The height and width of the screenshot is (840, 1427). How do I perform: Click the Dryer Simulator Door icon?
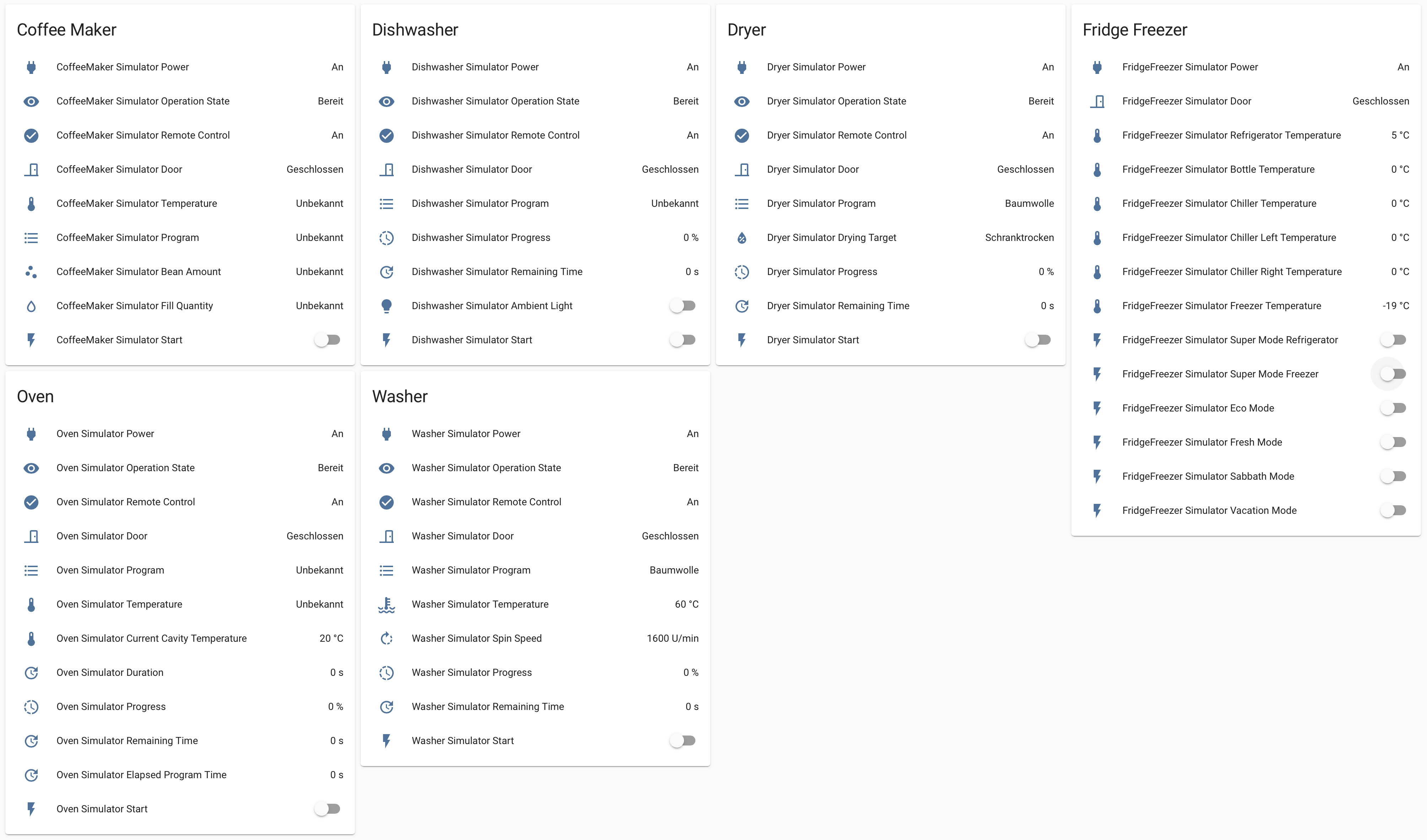point(742,169)
